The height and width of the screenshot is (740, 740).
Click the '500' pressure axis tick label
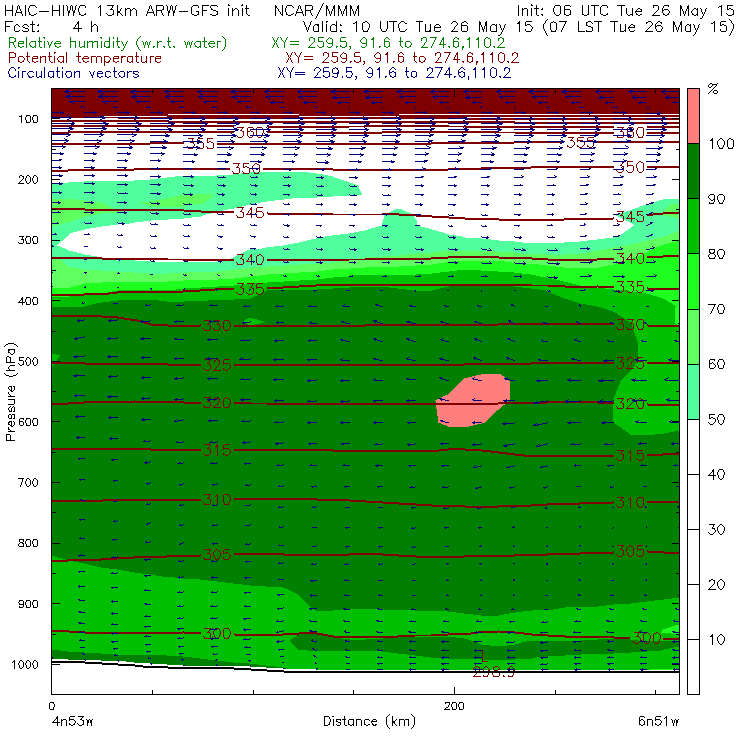(x=28, y=361)
